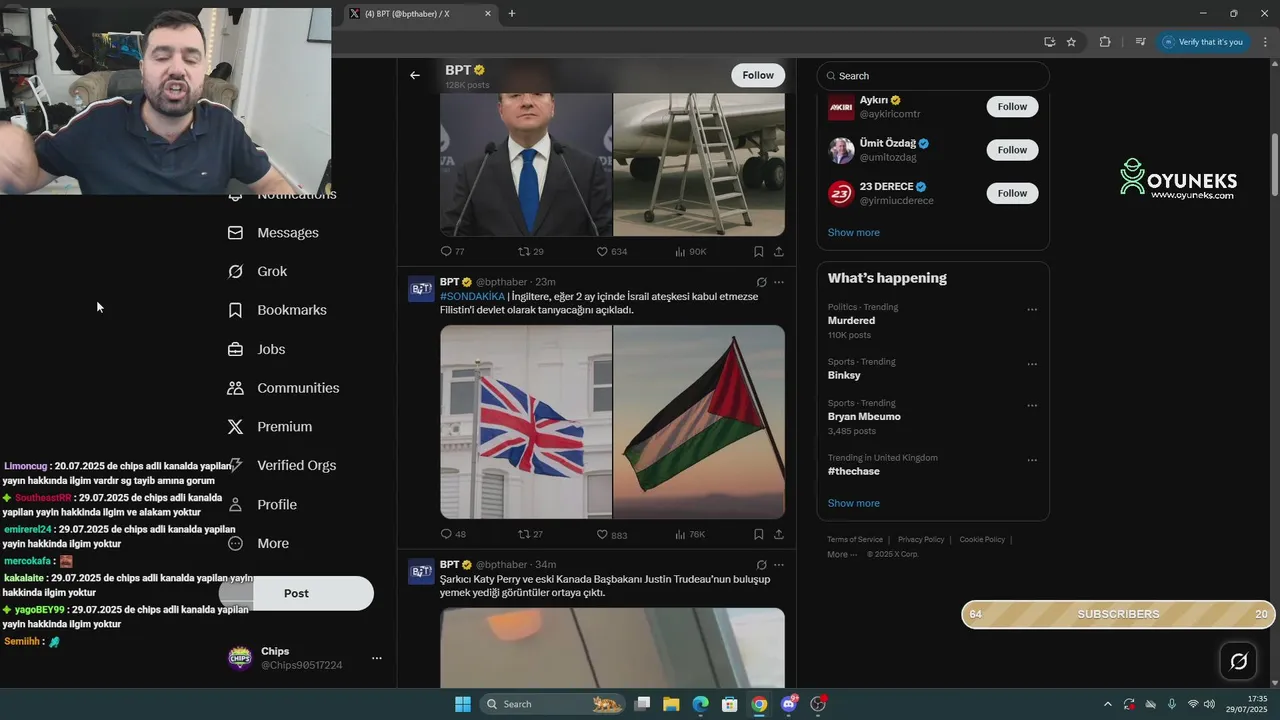The height and width of the screenshot is (720, 1280).
Task: Reply to the İngiltere Filistin tweet
Action: (x=453, y=535)
